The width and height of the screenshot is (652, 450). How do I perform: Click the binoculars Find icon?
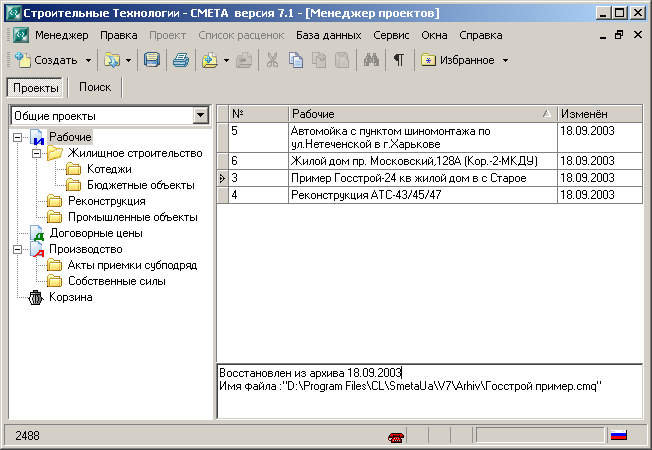[x=371, y=60]
